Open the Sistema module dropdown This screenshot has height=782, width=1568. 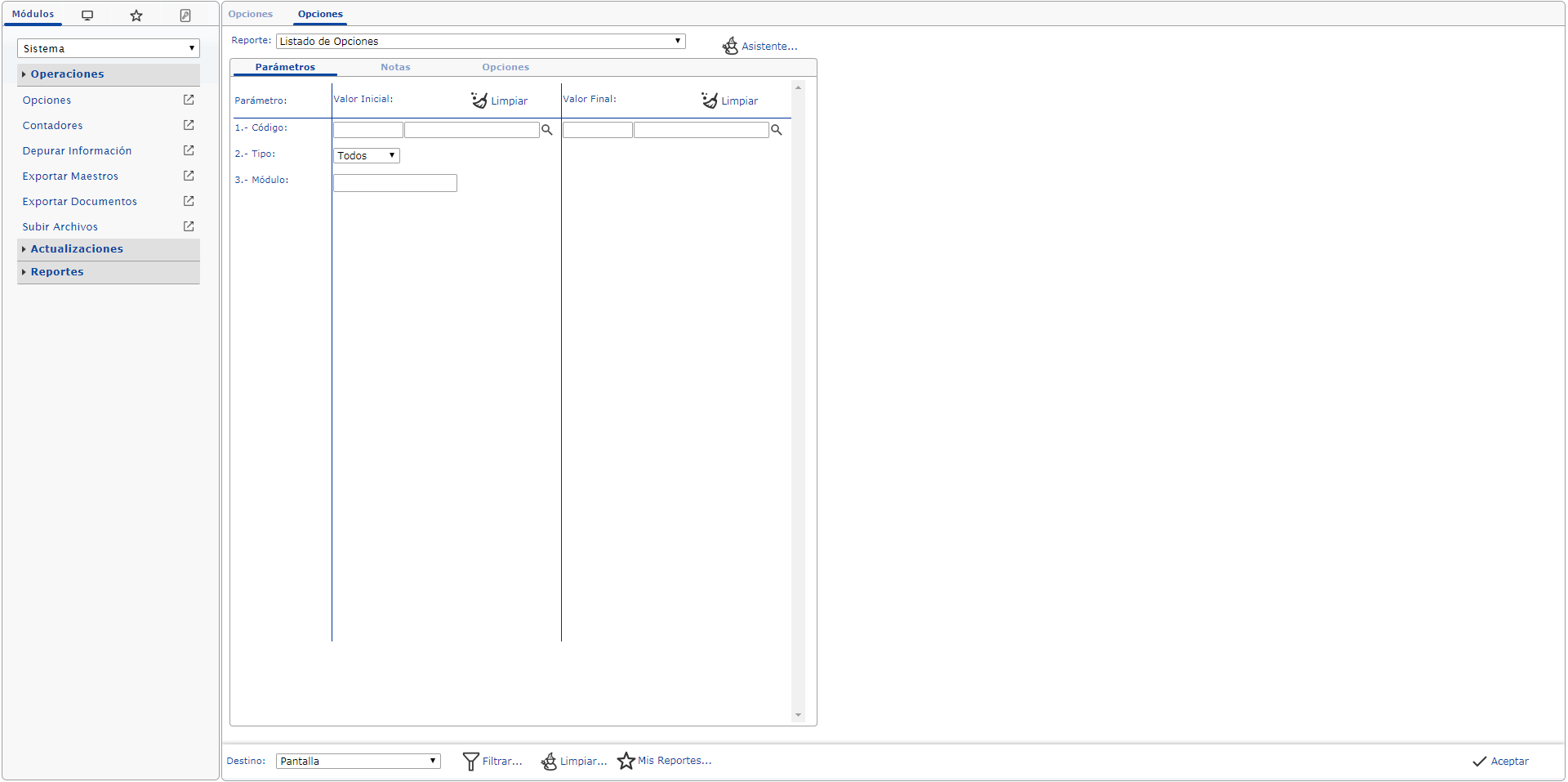pos(109,48)
